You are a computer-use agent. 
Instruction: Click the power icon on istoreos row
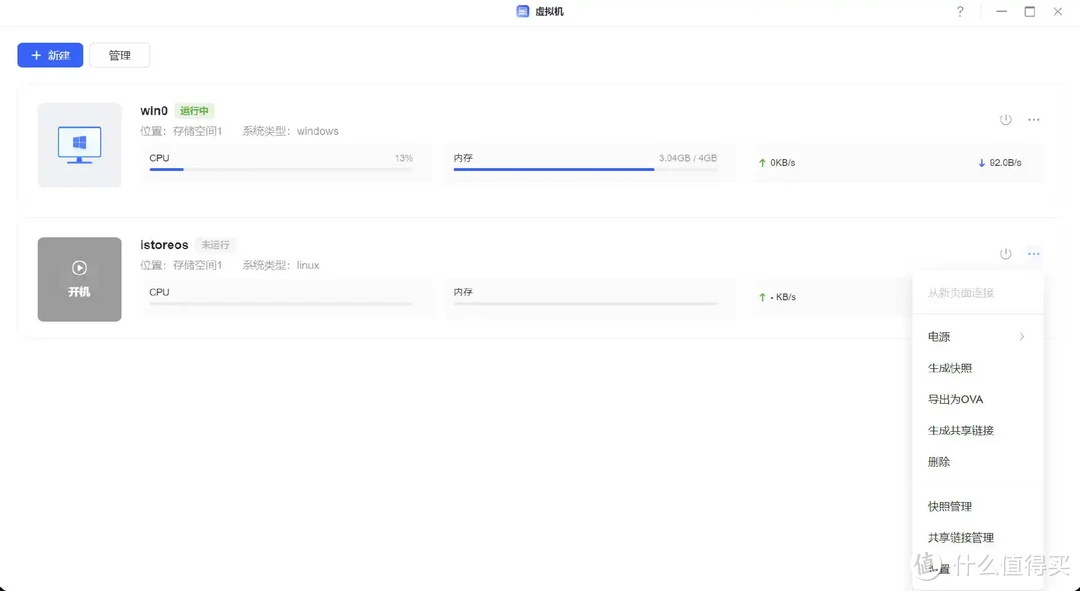click(x=1005, y=254)
